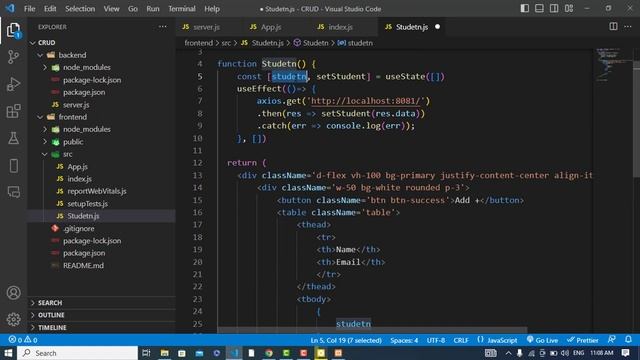Change indentation Spaces: 4

[404, 340]
